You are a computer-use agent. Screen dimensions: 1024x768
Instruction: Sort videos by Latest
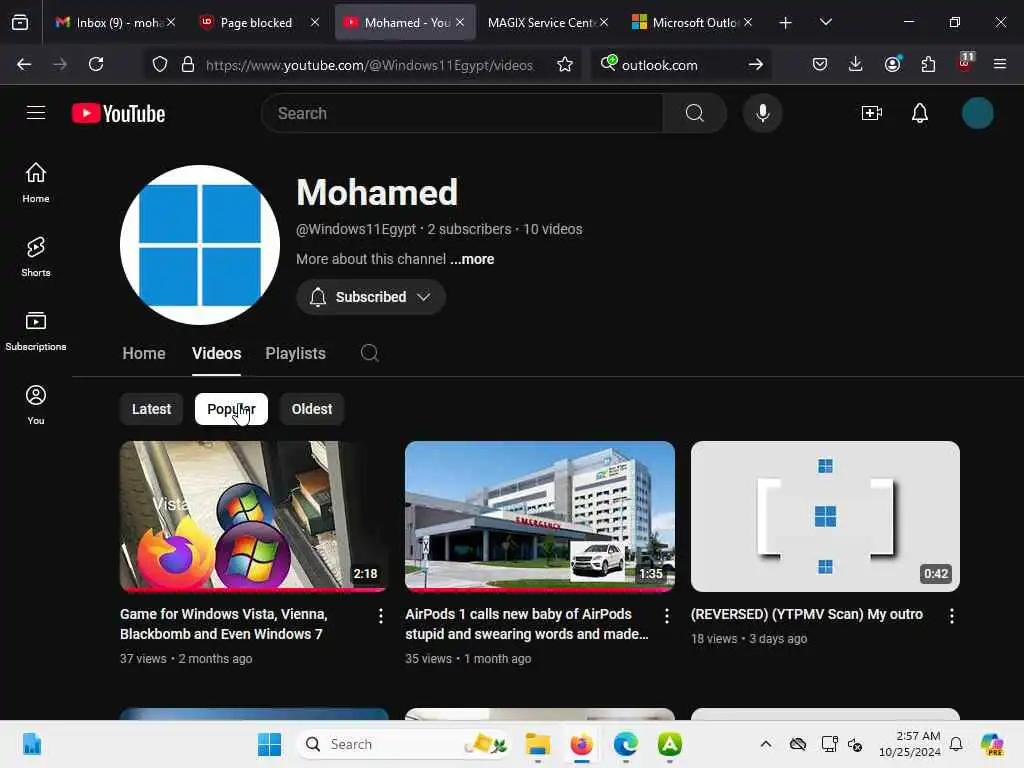152,409
